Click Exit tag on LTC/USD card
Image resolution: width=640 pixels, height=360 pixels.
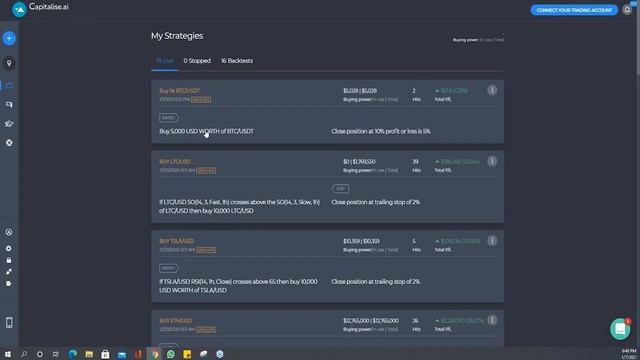tap(340, 189)
